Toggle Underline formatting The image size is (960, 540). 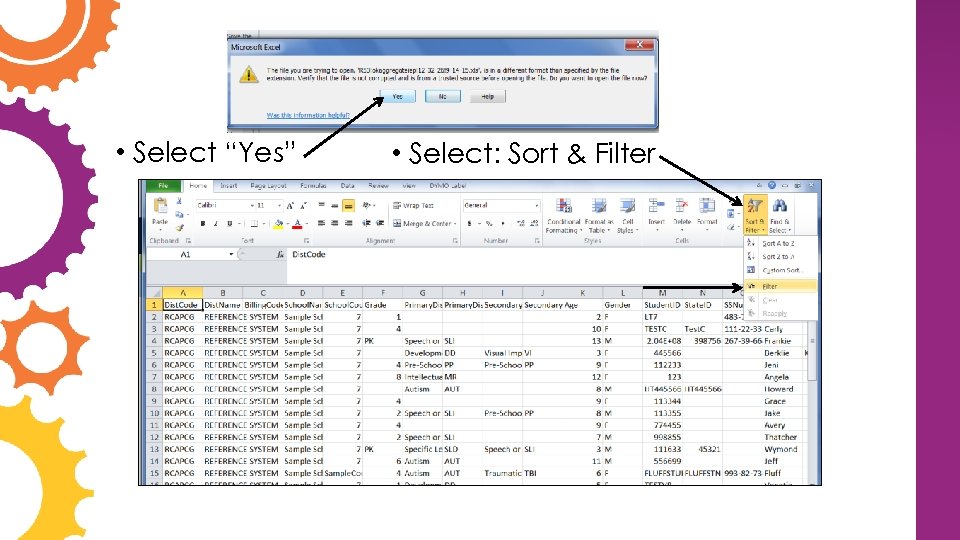pos(230,224)
